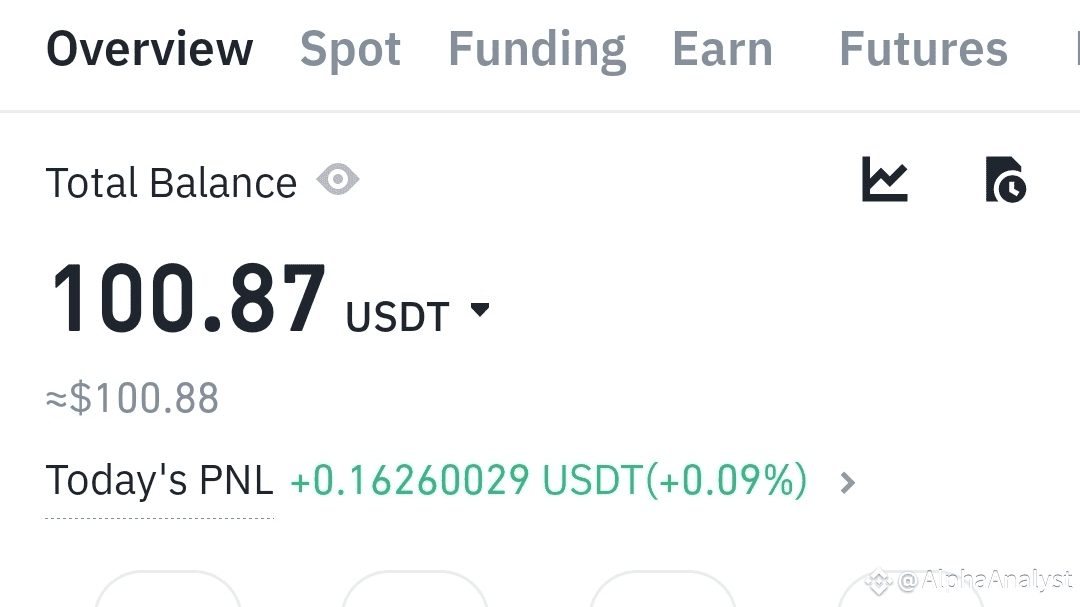This screenshot has width=1080, height=607.
Task: Tap the USDT currency unit label
Action: 397,317
